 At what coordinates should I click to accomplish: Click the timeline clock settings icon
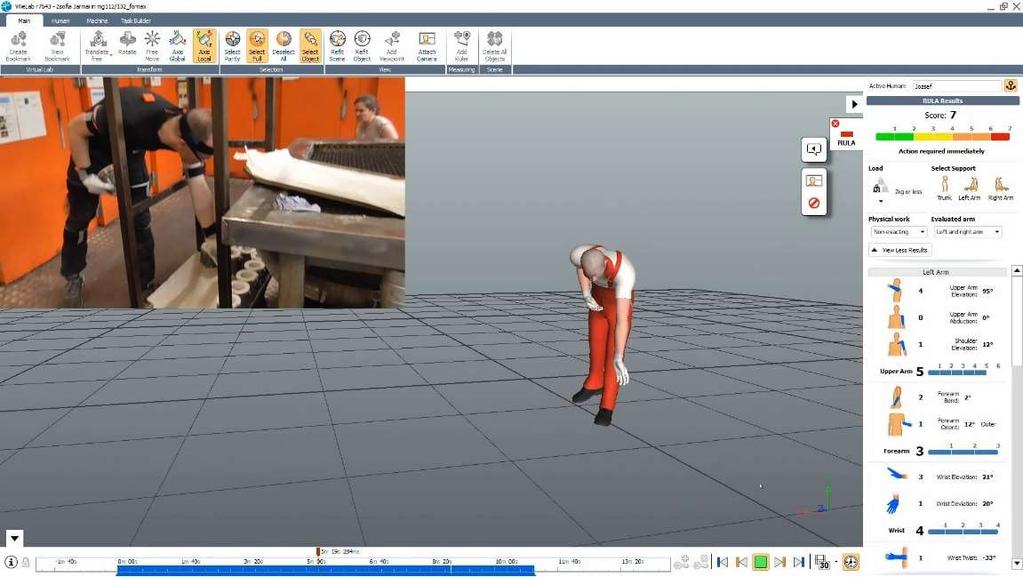click(x=851, y=562)
